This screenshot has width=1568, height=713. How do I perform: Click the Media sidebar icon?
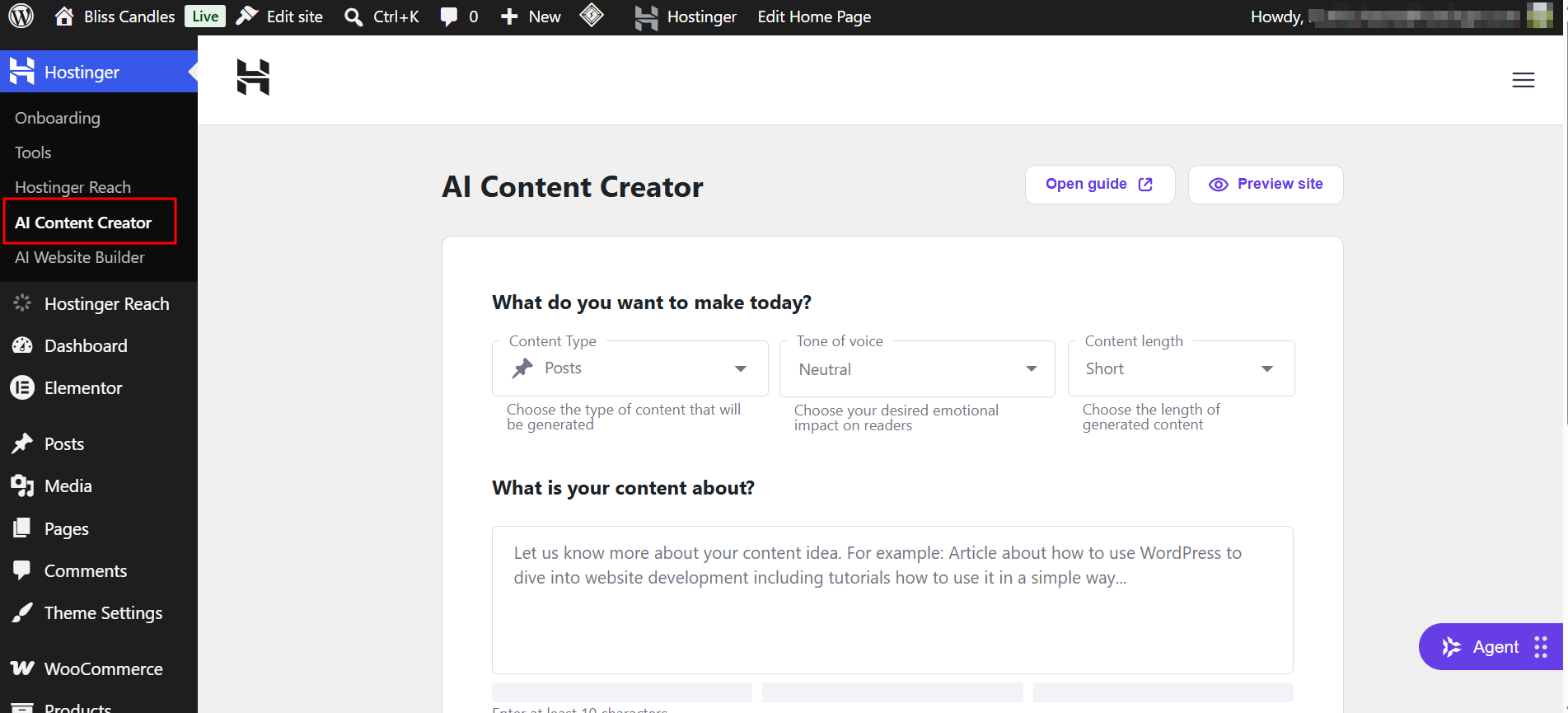[x=22, y=485]
